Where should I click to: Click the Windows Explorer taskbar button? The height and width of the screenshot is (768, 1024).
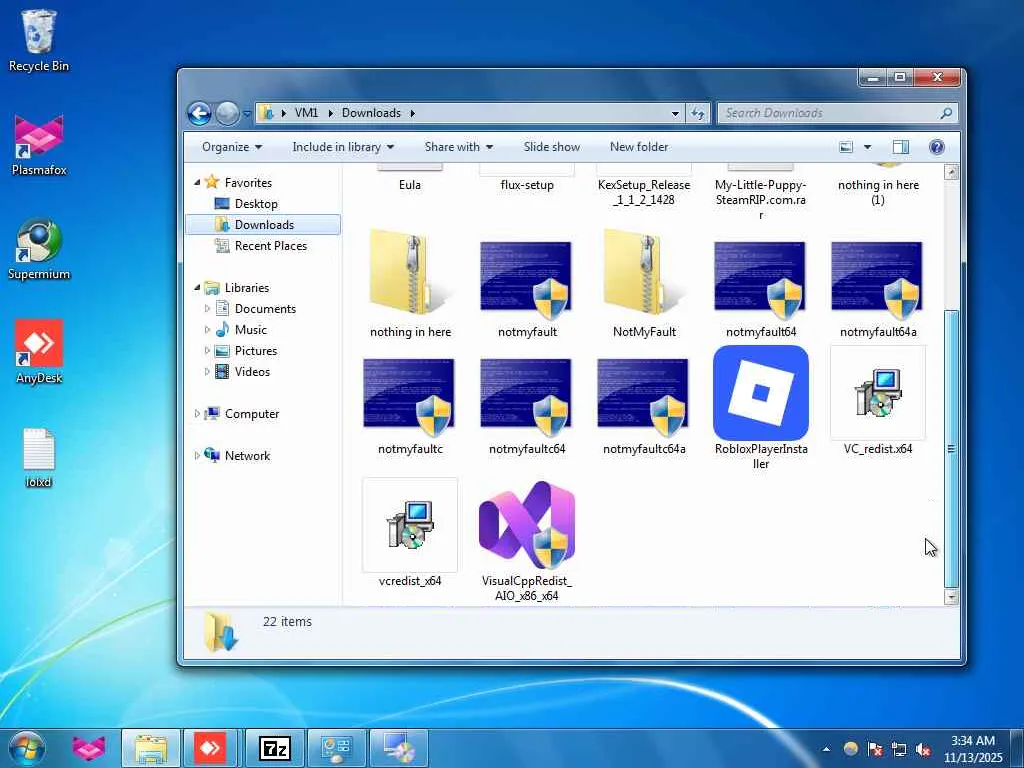click(151, 748)
